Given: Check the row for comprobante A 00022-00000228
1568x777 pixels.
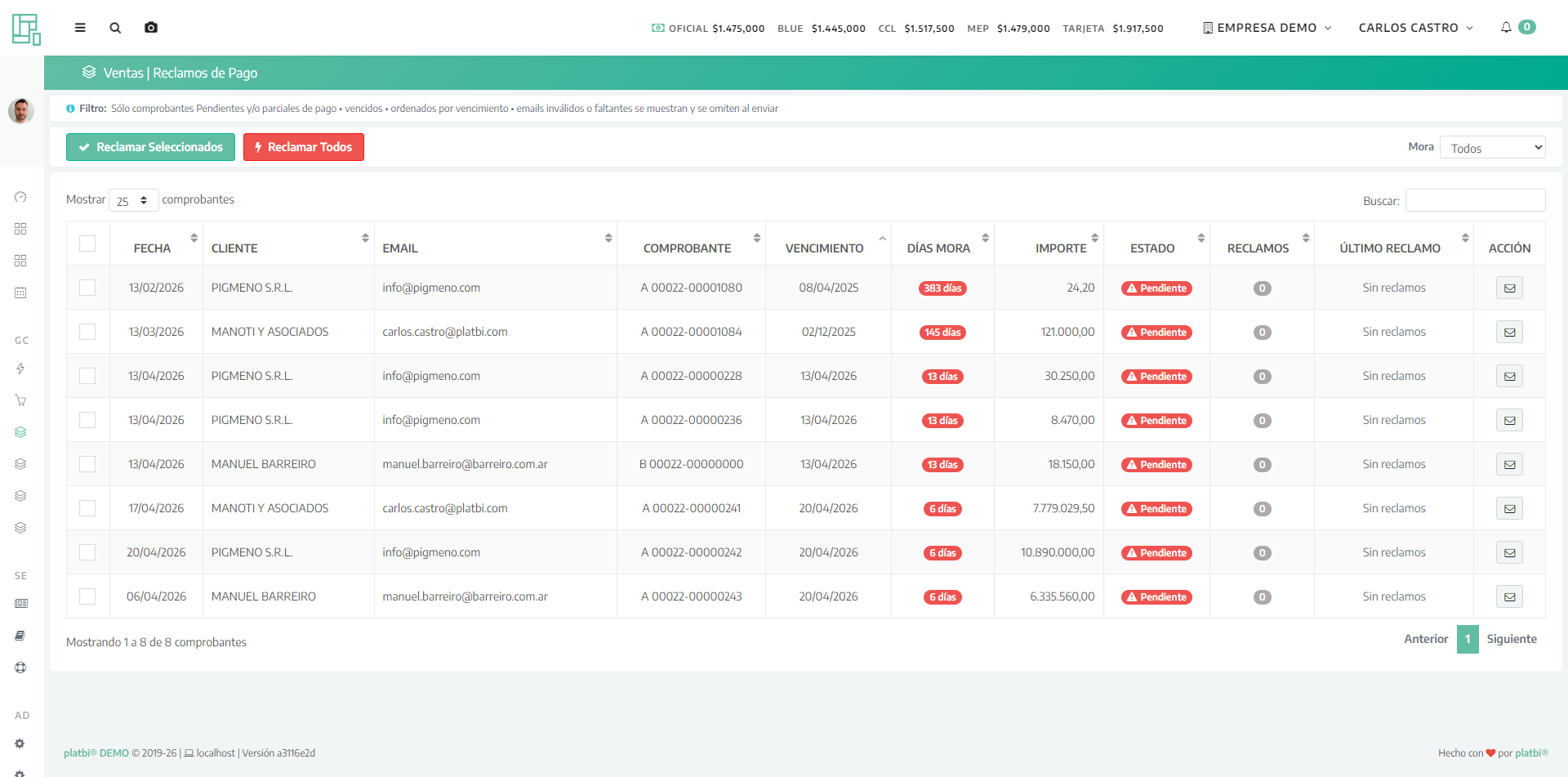Looking at the screenshot, I should tap(87, 376).
